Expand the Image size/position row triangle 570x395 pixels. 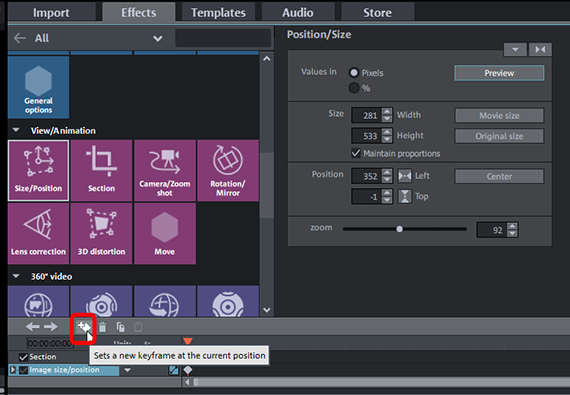click(x=13, y=370)
